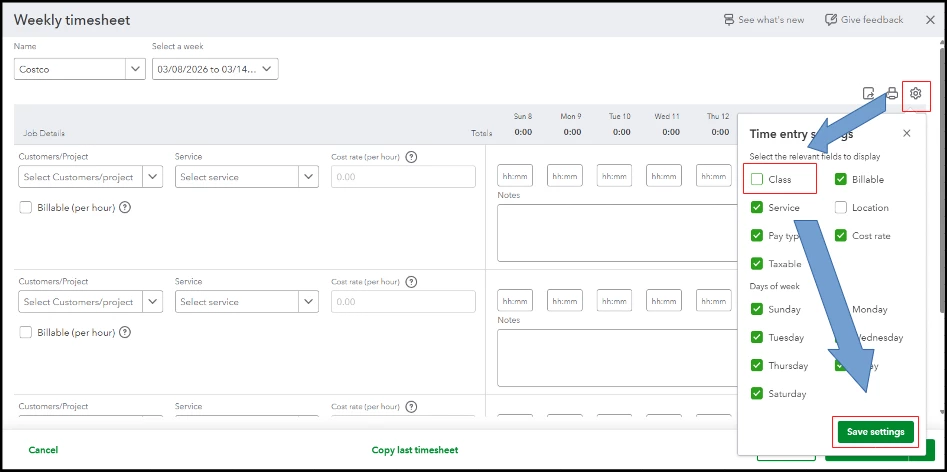Click first row Cost rate field
The height and width of the screenshot is (472, 947).
403,177
